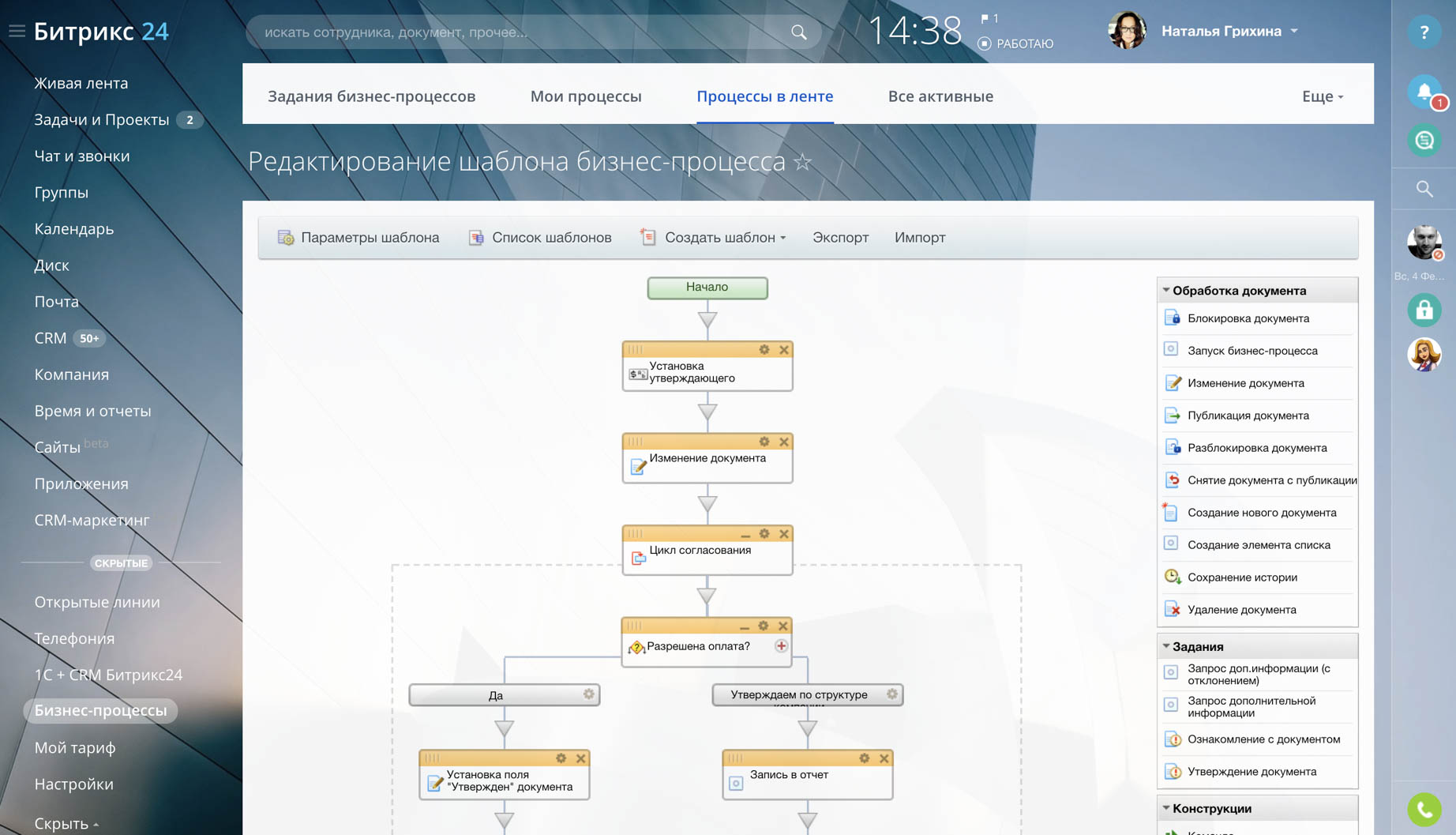
Task: Favorite the page with the star icon
Action: click(803, 162)
